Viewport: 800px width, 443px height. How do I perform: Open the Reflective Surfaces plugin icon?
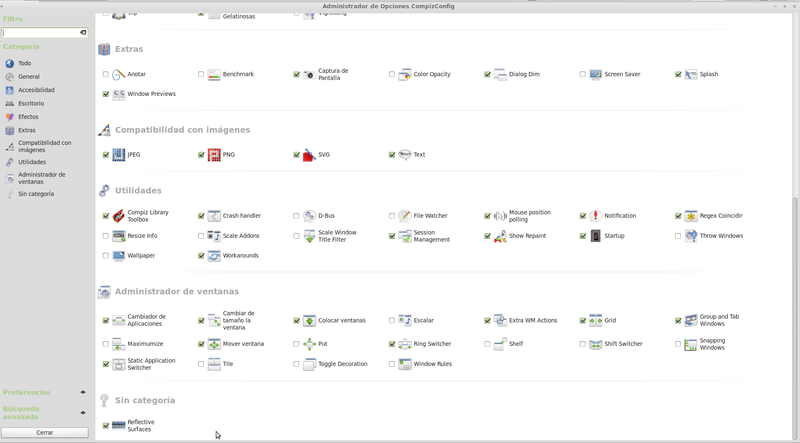tap(119, 426)
